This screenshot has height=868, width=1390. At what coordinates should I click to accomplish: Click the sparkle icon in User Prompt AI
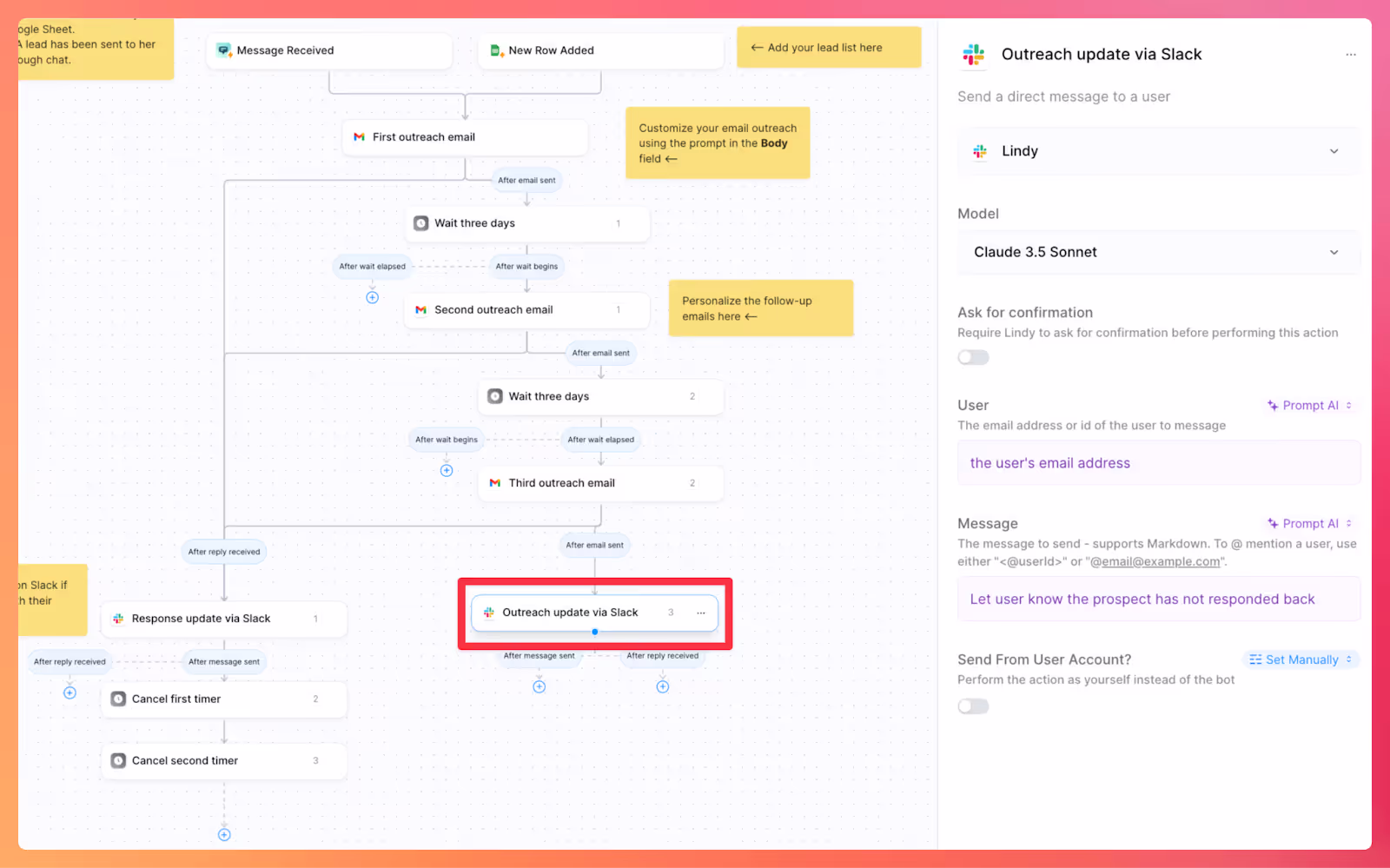pos(1273,406)
